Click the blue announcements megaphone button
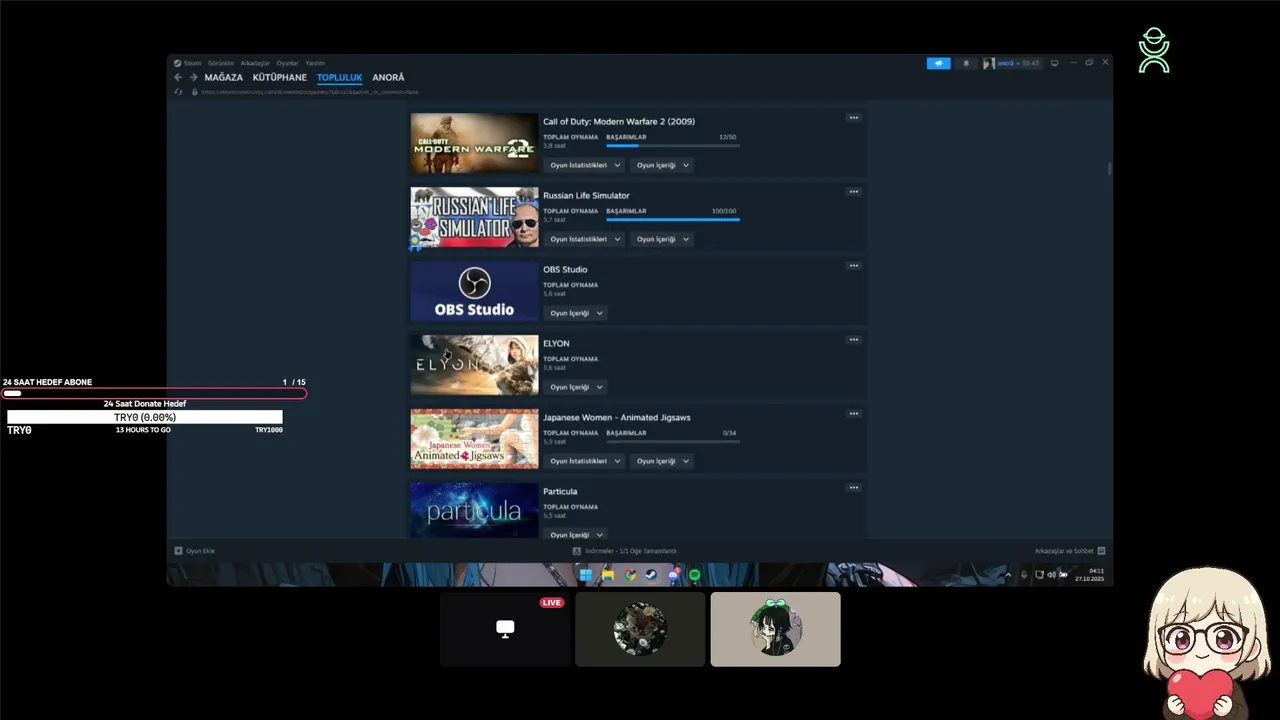The width and height of the screenshot is (1280, 720). 939,63
